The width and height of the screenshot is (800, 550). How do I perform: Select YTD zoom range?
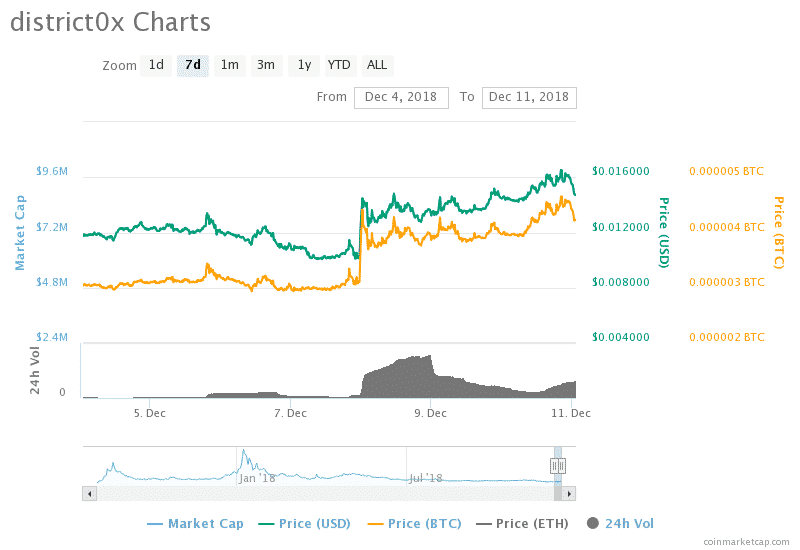(340, 66)
